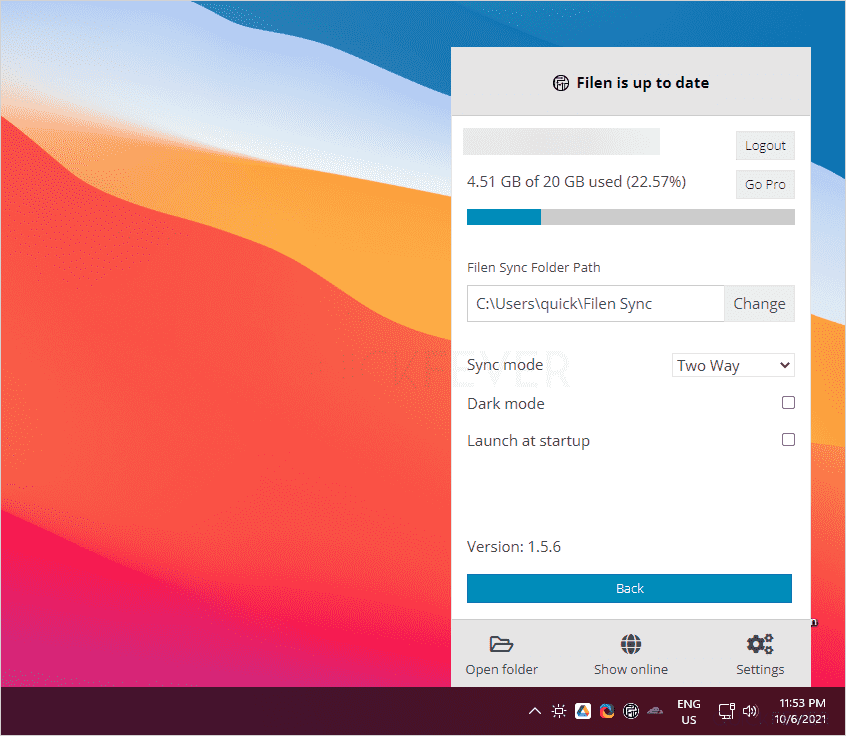The height and width of the screenshot is (736, 846).
Task: Click the storage usage progress bar
Action: coord(630,217)
